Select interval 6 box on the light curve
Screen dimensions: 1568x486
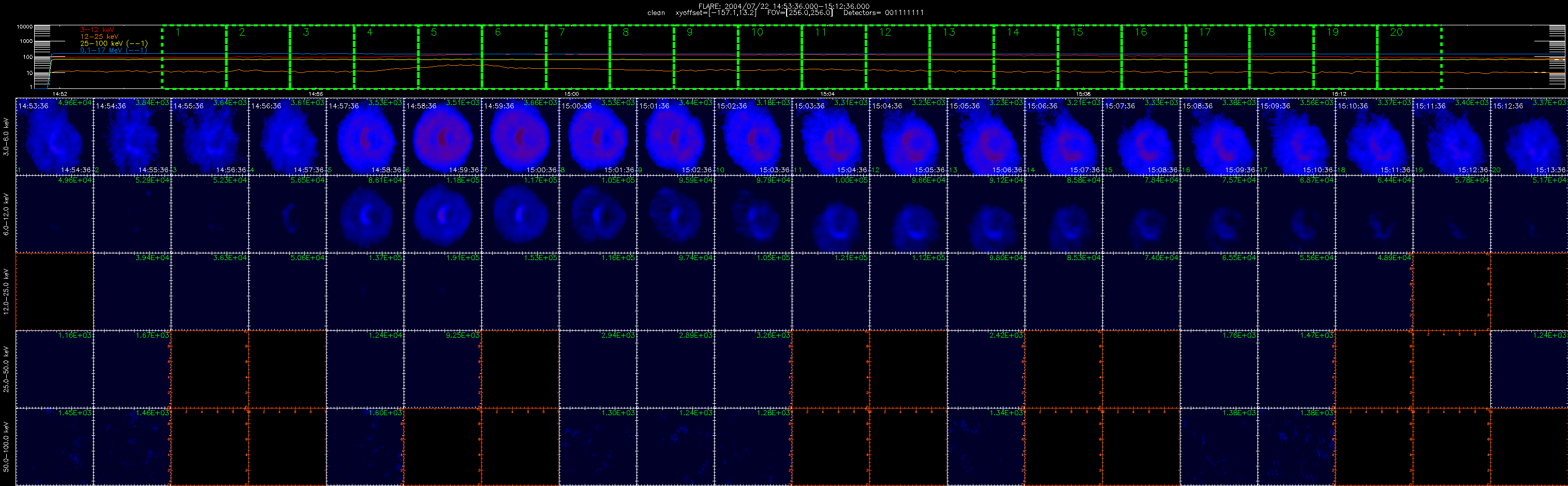tap(514, 57)
